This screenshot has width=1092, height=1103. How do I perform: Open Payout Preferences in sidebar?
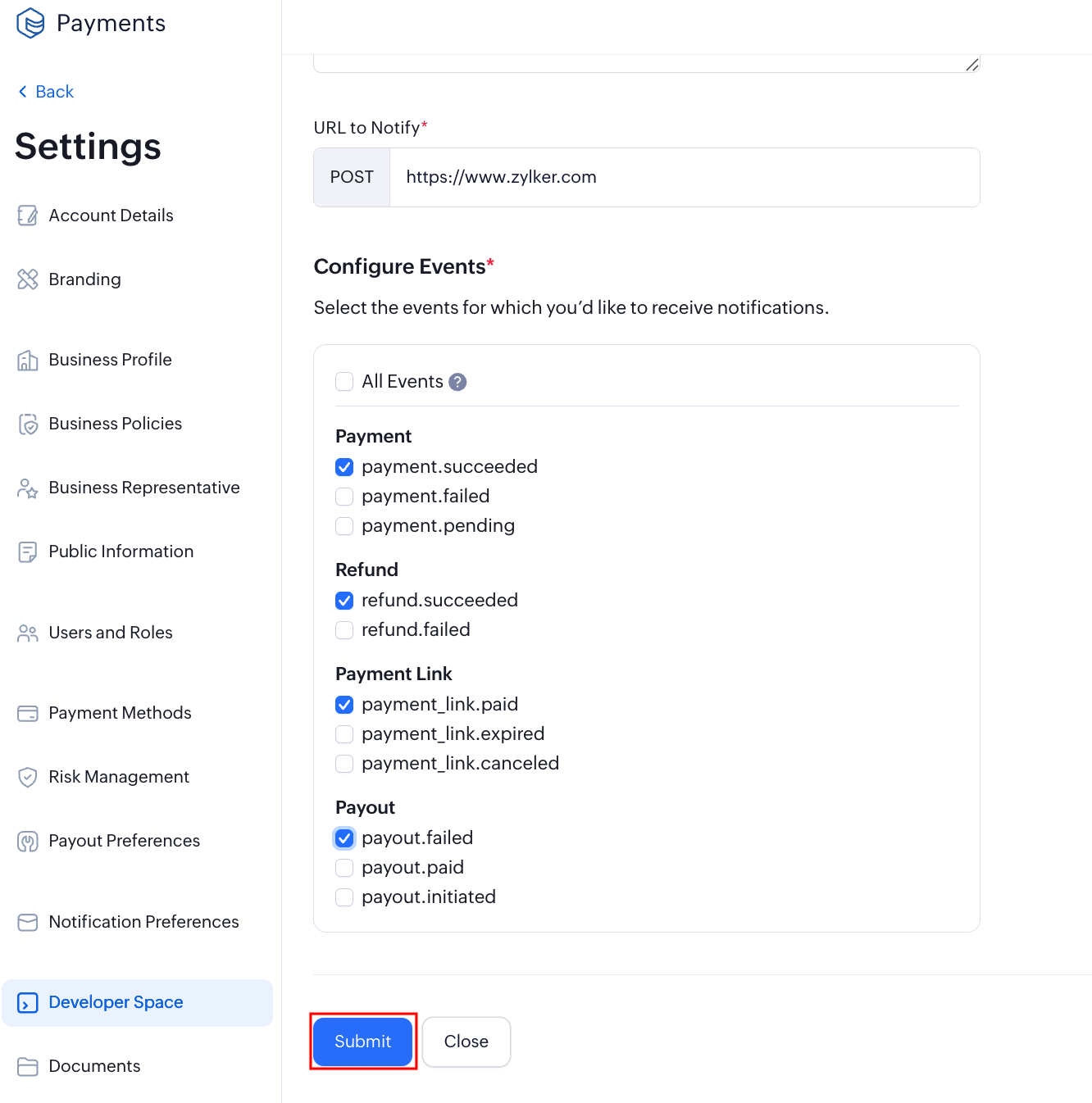pos(124,841)
